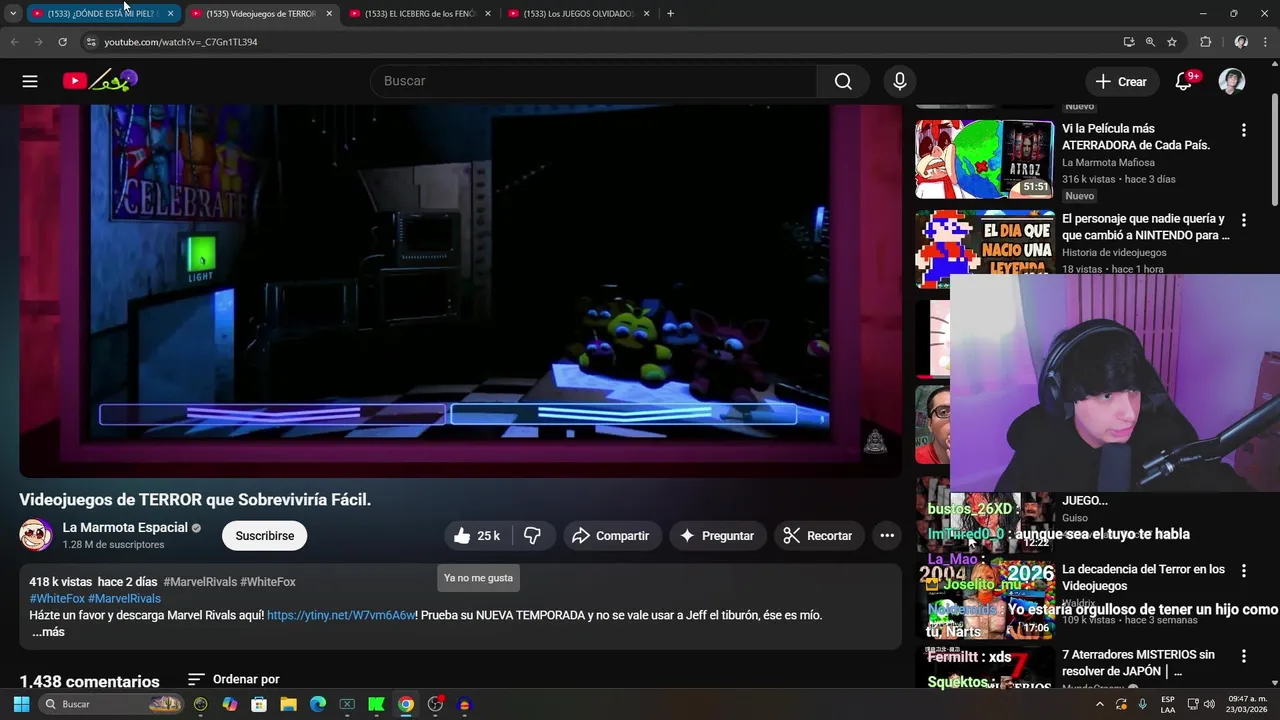
Task: Click the 'Compartir' share button
Action: [612, 536]
